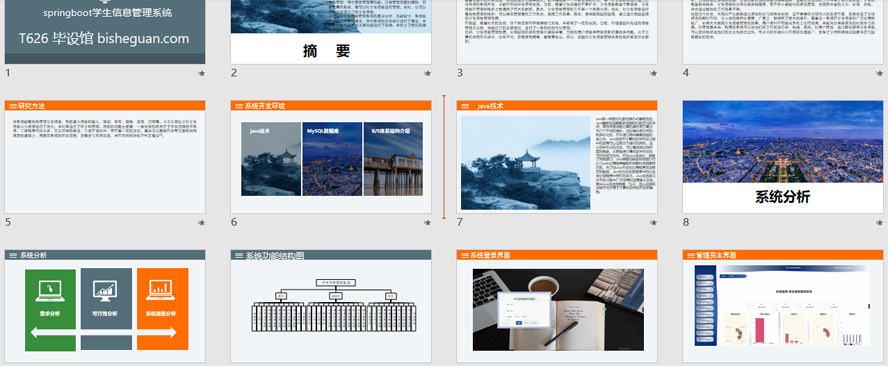This screenshot has width=888, height=366.
Task: Click slide number label '4'
Action: (685, 73)
